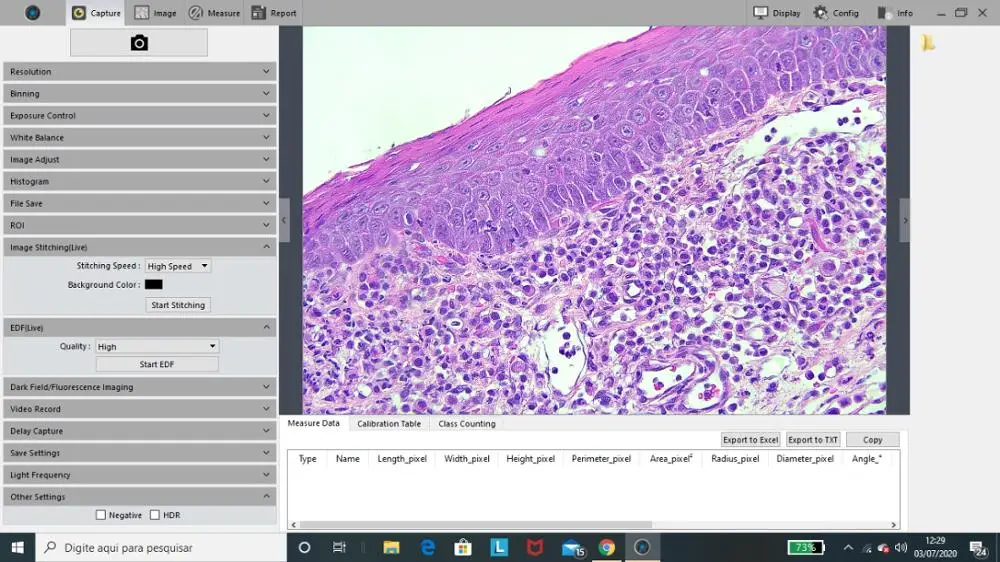Expand the Resolution section

140,71
